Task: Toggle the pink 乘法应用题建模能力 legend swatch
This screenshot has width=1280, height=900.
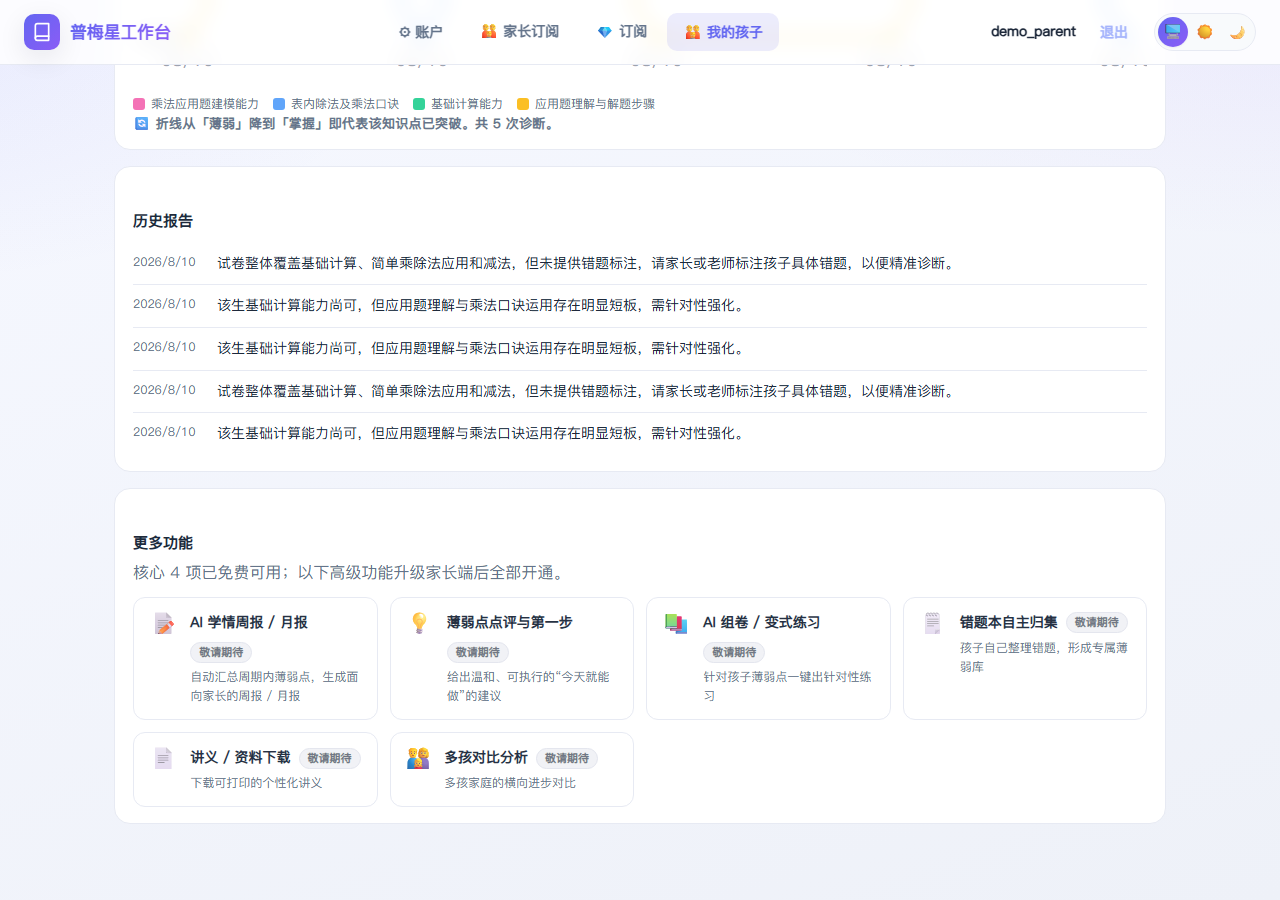Action: [x=139, y=104]
